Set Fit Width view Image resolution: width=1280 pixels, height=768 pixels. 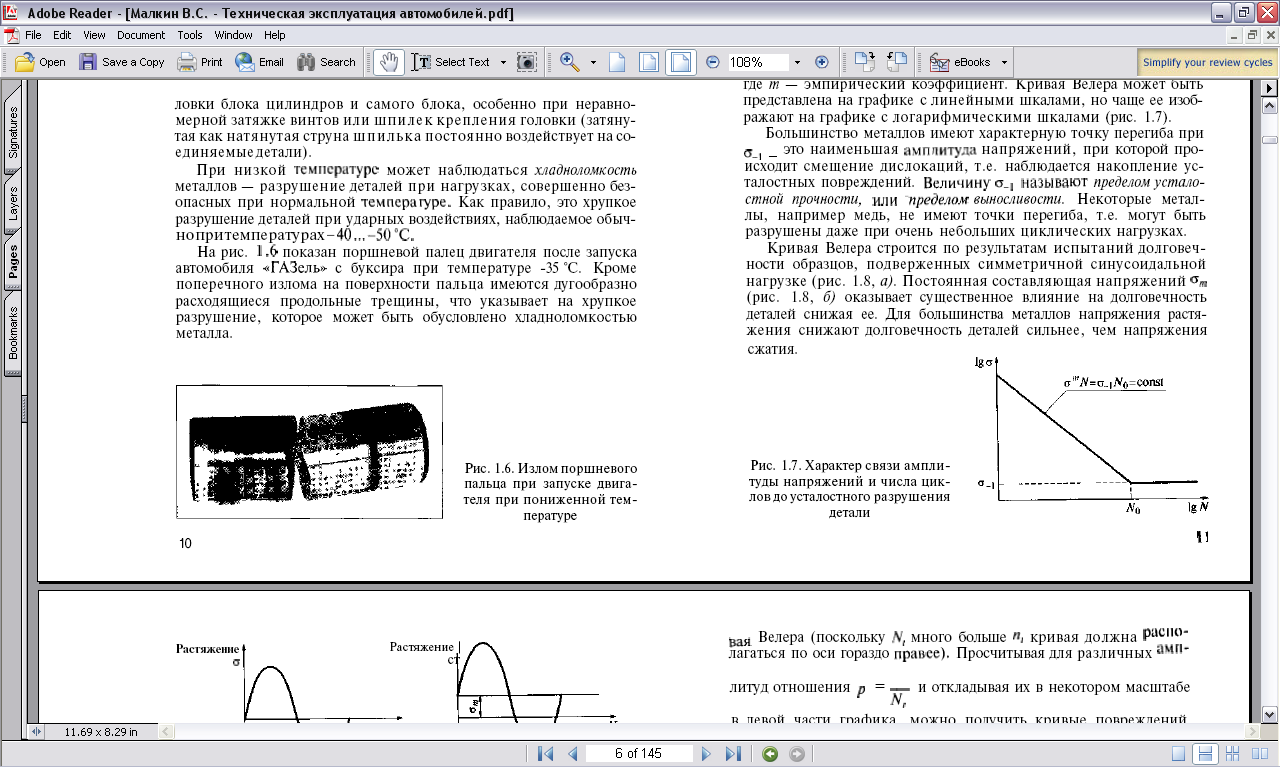[x=680, y=62]
